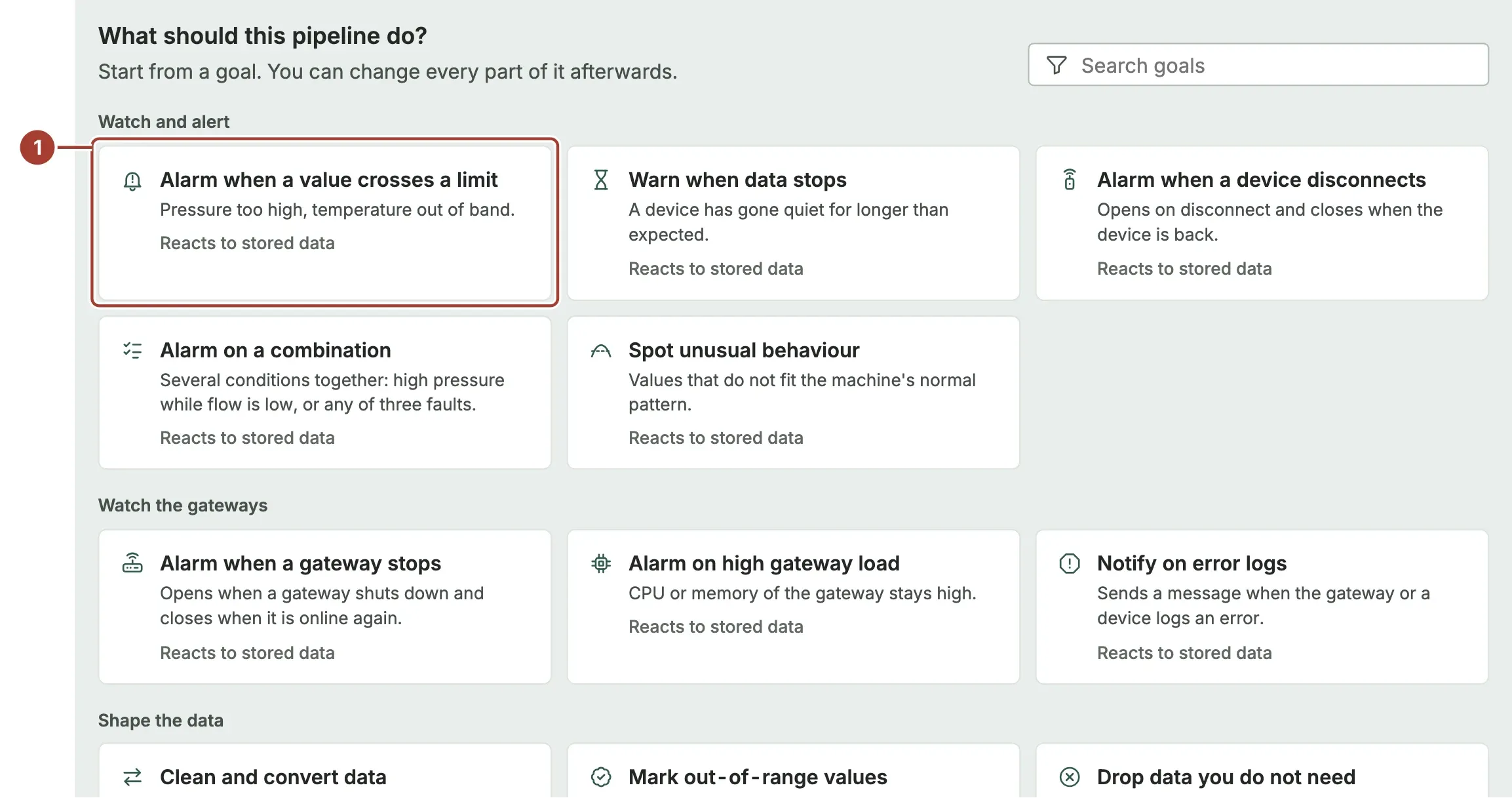Select the Spot unusual behaviour card title
Screen dimensions: 1512x798
coord(744,350)
